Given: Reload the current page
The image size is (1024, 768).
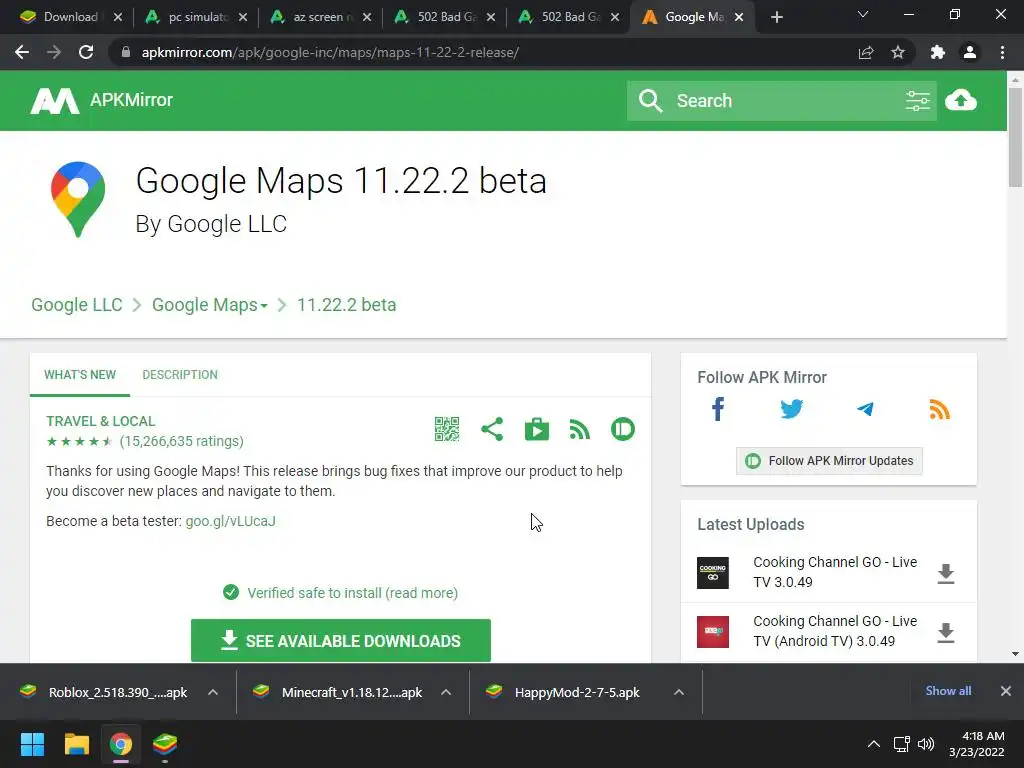Looking at the screenshot, I should pyautogui.click(x=86, y=52).
